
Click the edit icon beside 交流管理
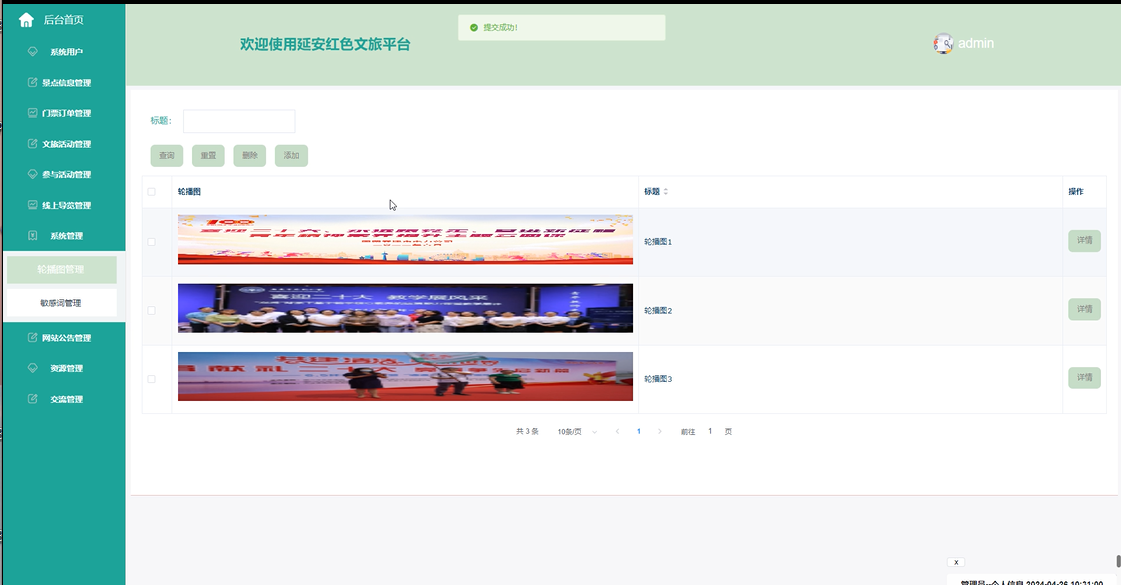pos(32,398)
